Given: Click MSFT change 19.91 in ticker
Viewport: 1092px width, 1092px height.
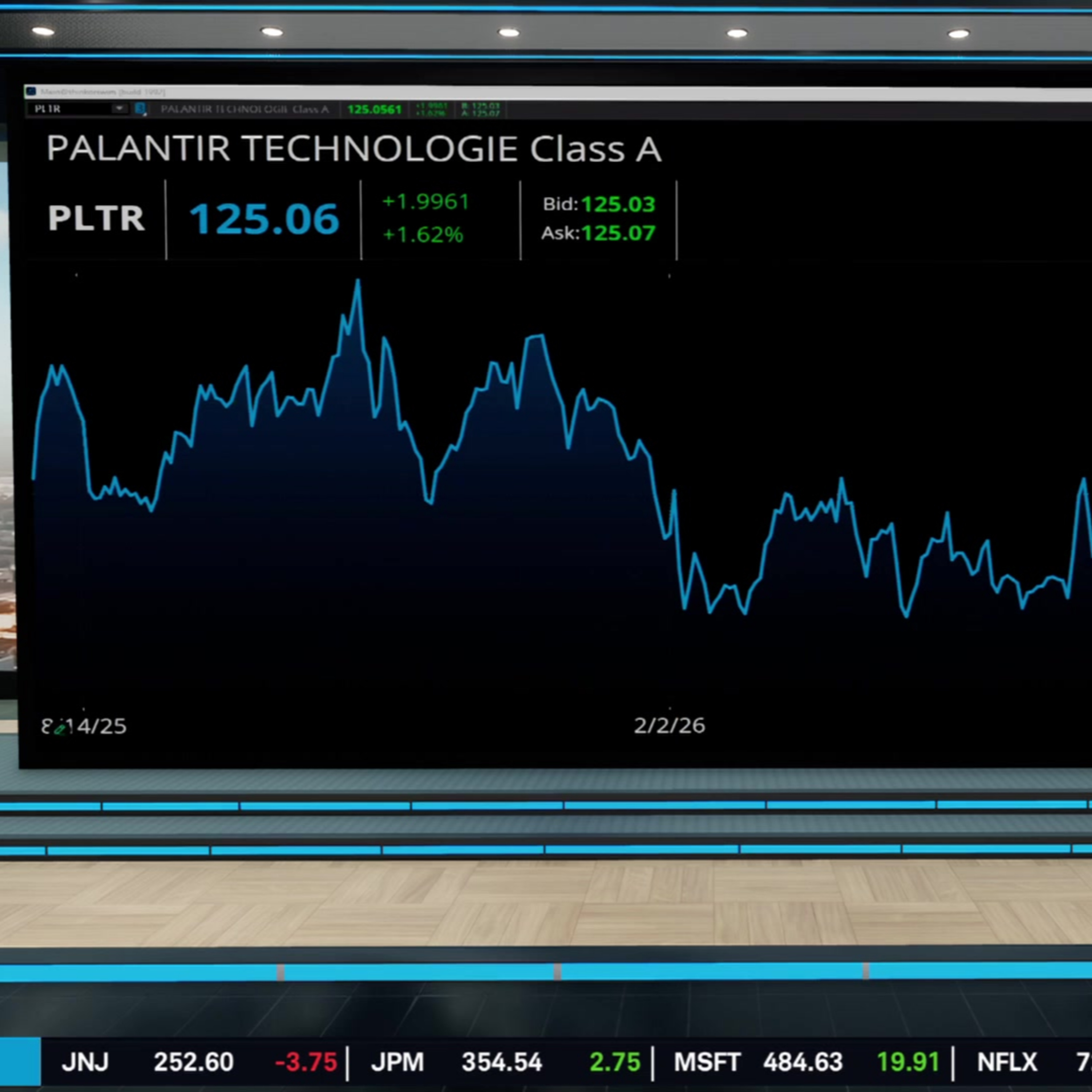Looking at the screenshot, I should [x=908, y=1062].
